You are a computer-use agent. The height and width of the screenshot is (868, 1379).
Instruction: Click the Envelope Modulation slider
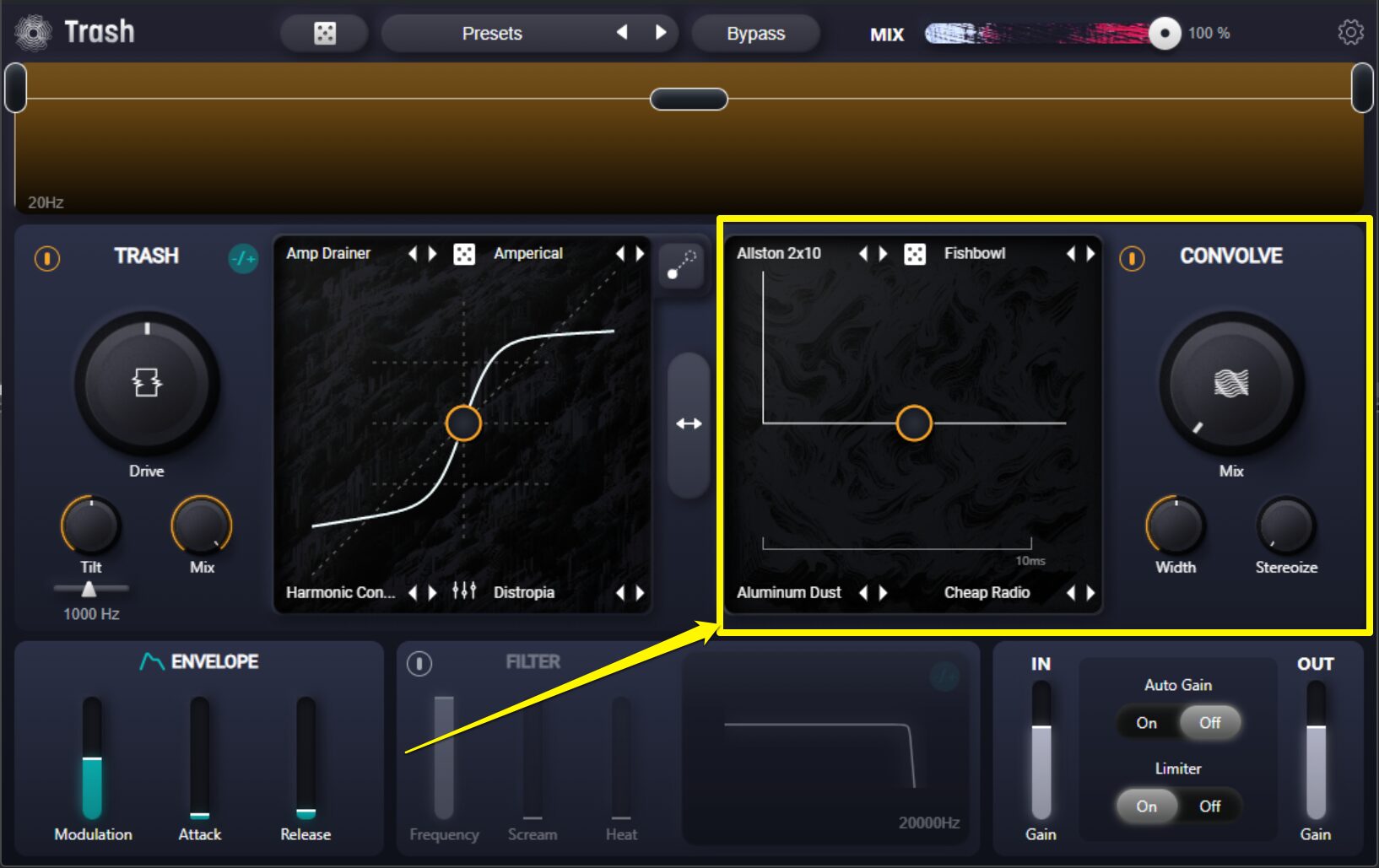point(92,758)
